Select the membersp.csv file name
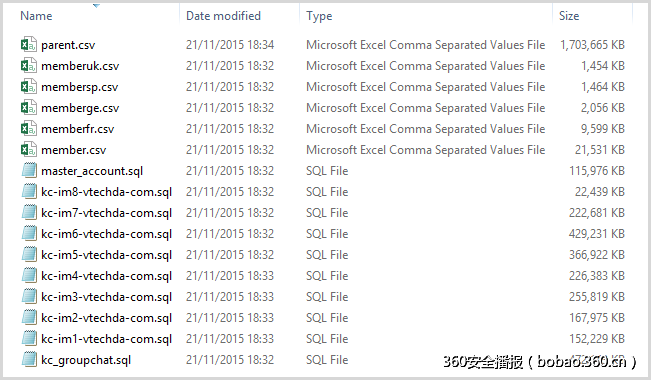The image size is (651, 380). click(80, 87)
